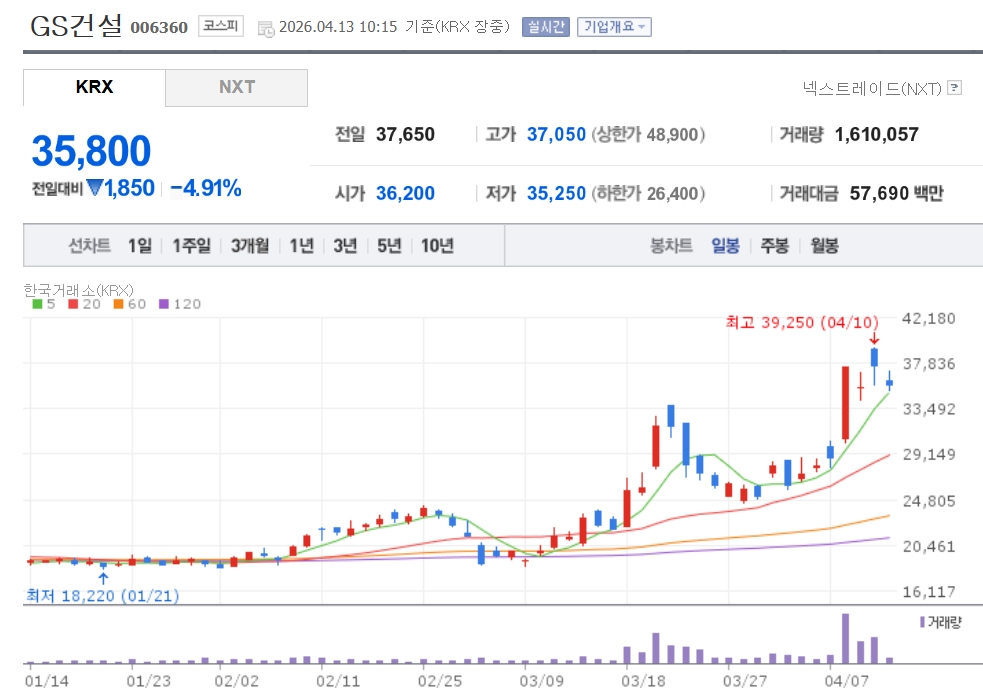This screenshot has width=983, height=697.
Task: Click the blue down-triangle price change icon
Action: (94, 188)
